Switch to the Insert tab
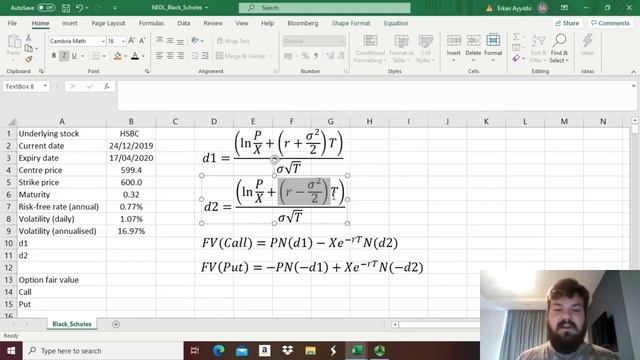The height and width of the screenshot is (360, 640). (x=70, y=23)
